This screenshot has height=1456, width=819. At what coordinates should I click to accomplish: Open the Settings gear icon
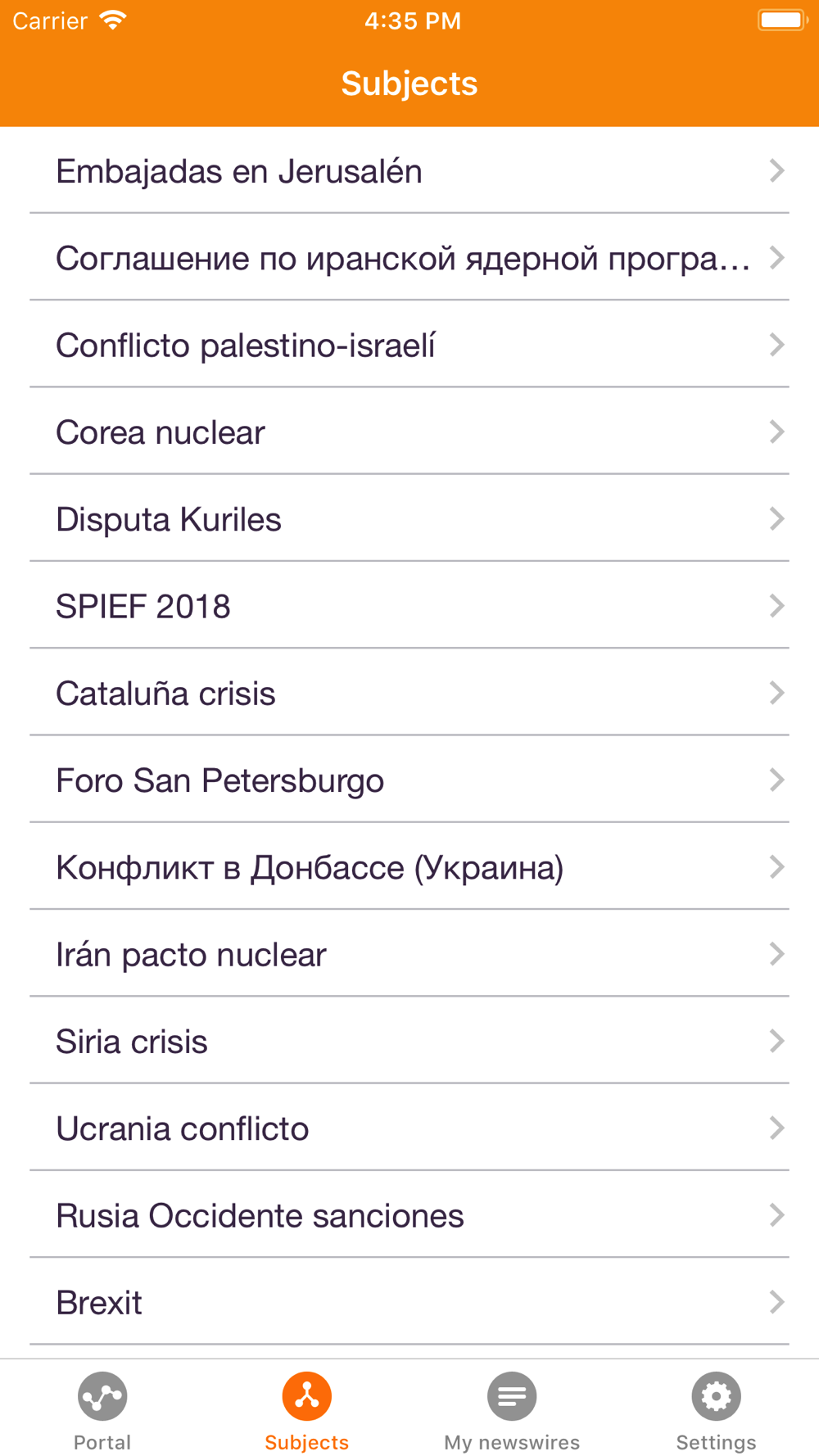716,1395
